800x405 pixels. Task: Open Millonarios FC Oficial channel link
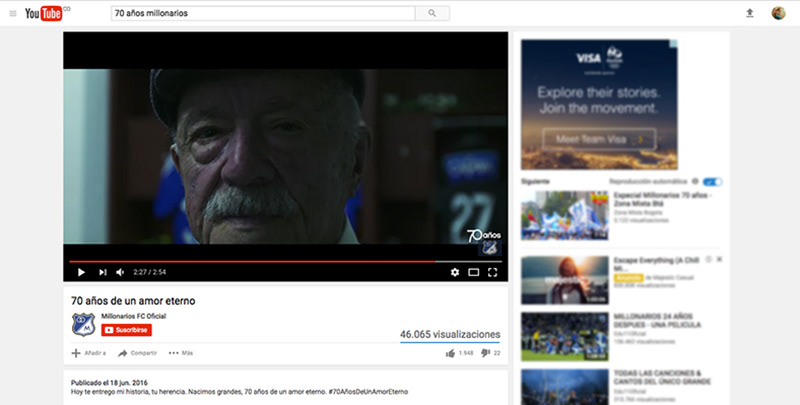point(133,316)
